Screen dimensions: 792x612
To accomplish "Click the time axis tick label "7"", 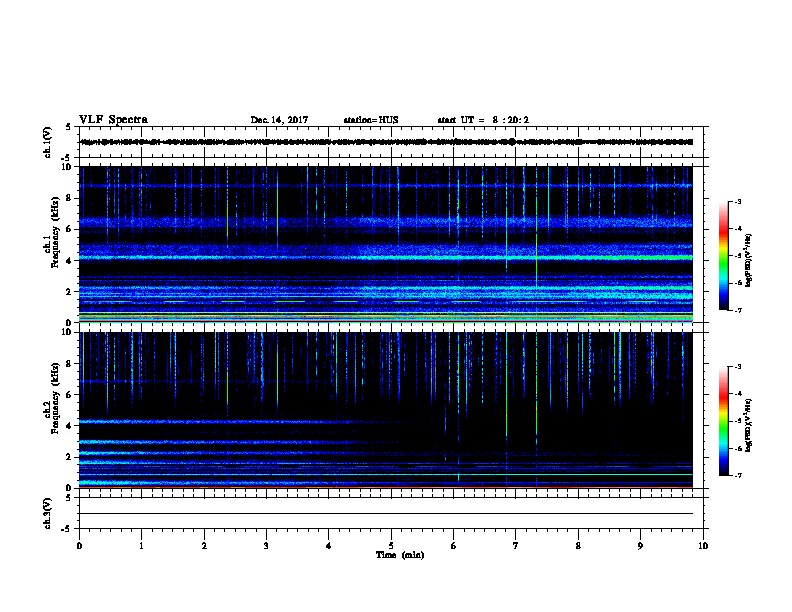I will (516, 546).
